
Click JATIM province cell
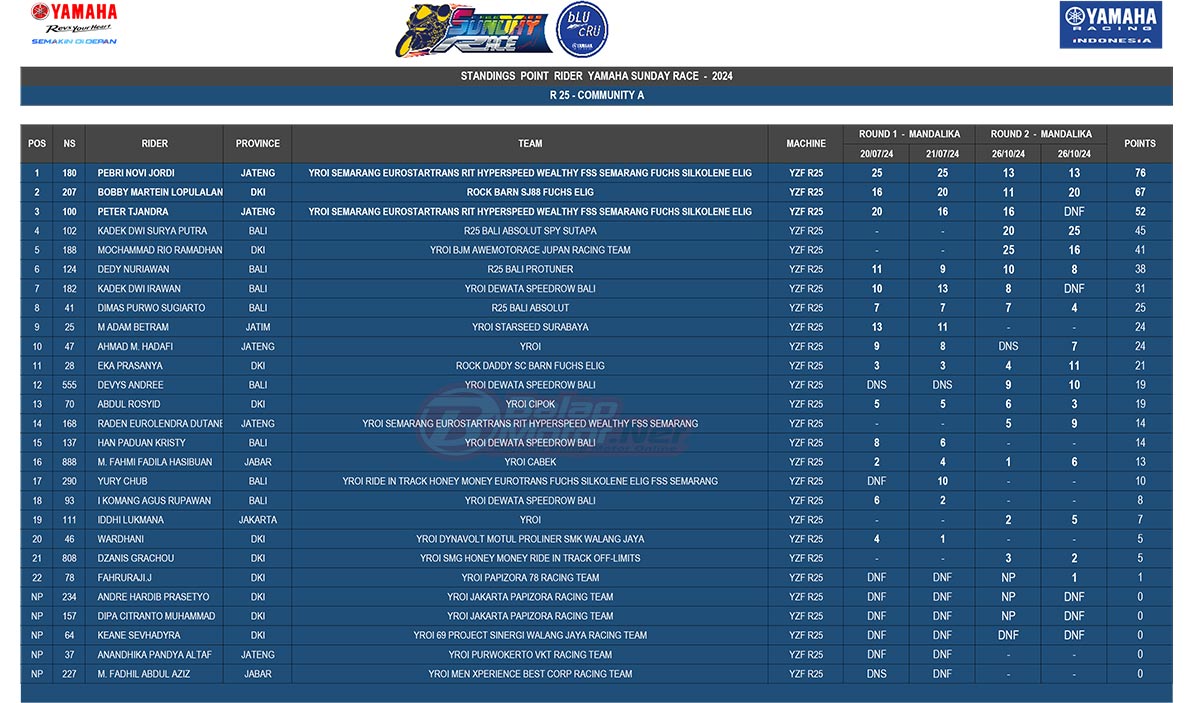257,327
